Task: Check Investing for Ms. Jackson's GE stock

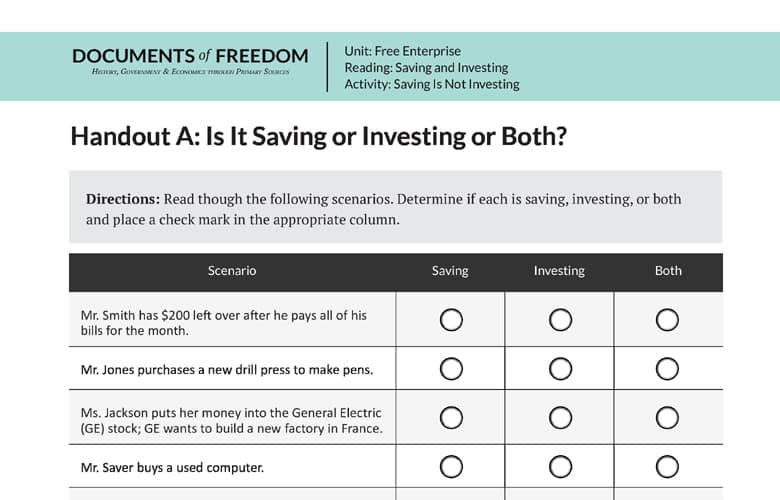Action: [561, 417]
